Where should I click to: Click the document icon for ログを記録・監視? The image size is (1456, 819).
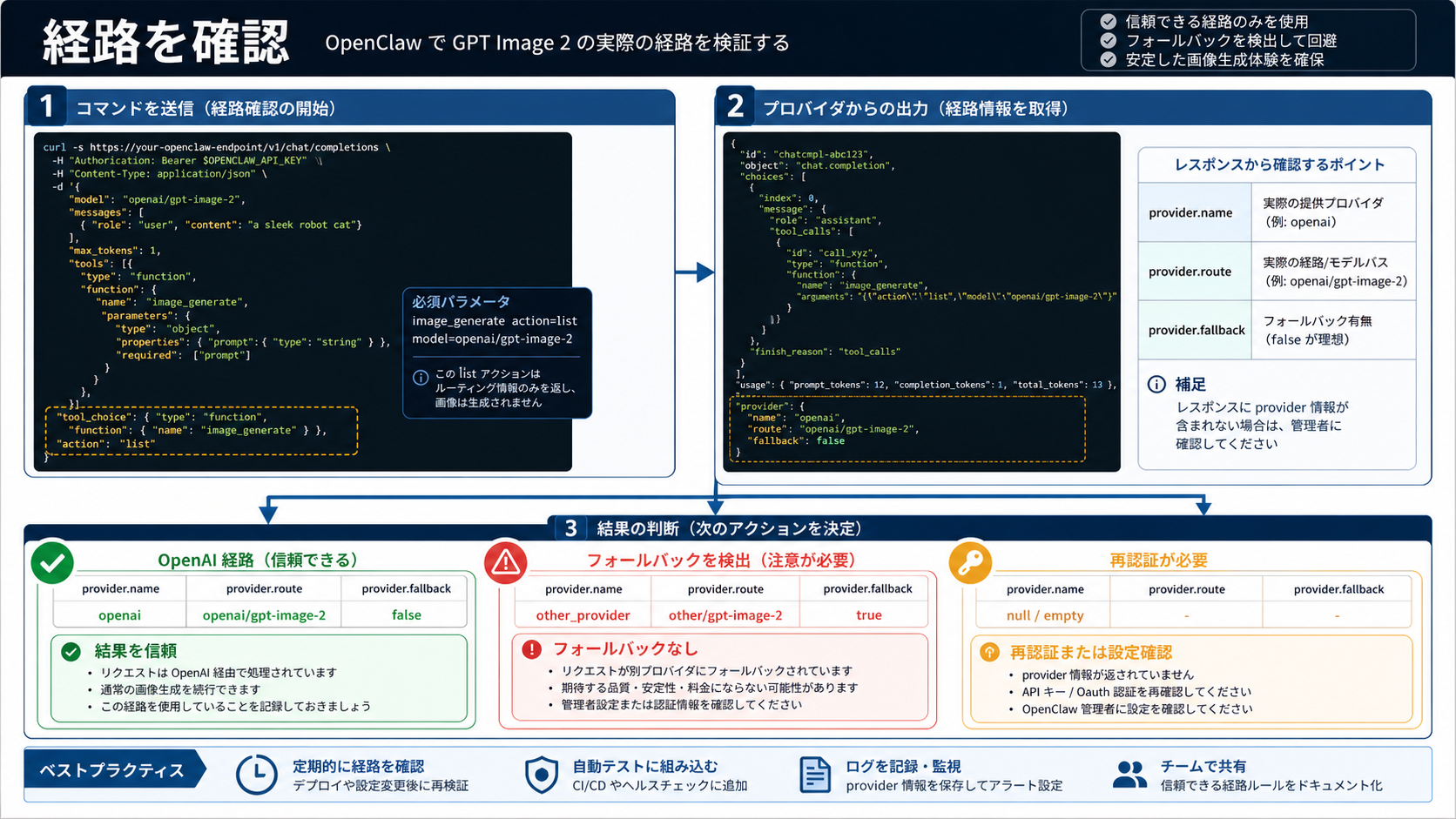(x=815, y=775)
